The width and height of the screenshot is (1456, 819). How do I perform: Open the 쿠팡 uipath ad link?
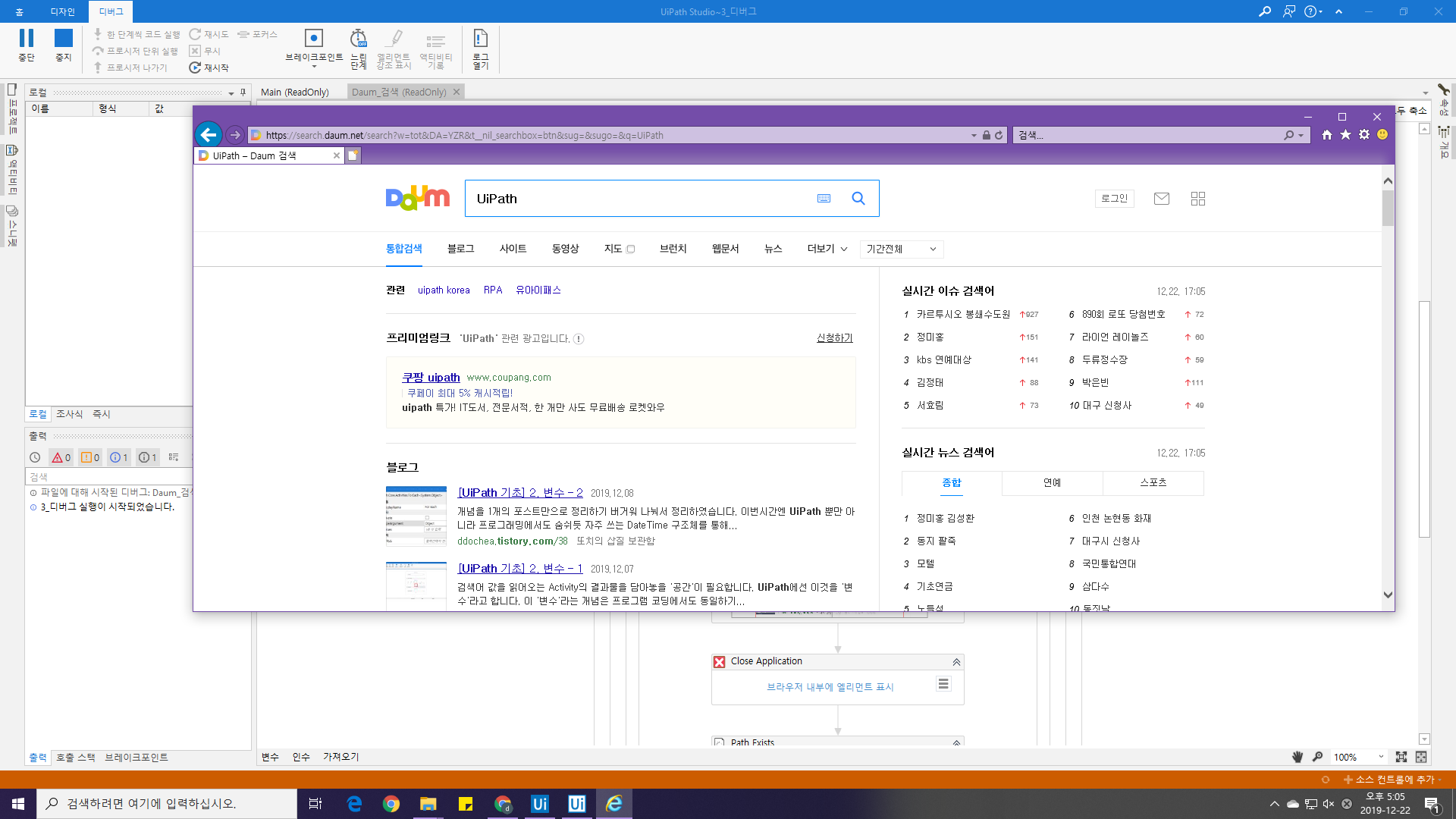tap(431, 377)
